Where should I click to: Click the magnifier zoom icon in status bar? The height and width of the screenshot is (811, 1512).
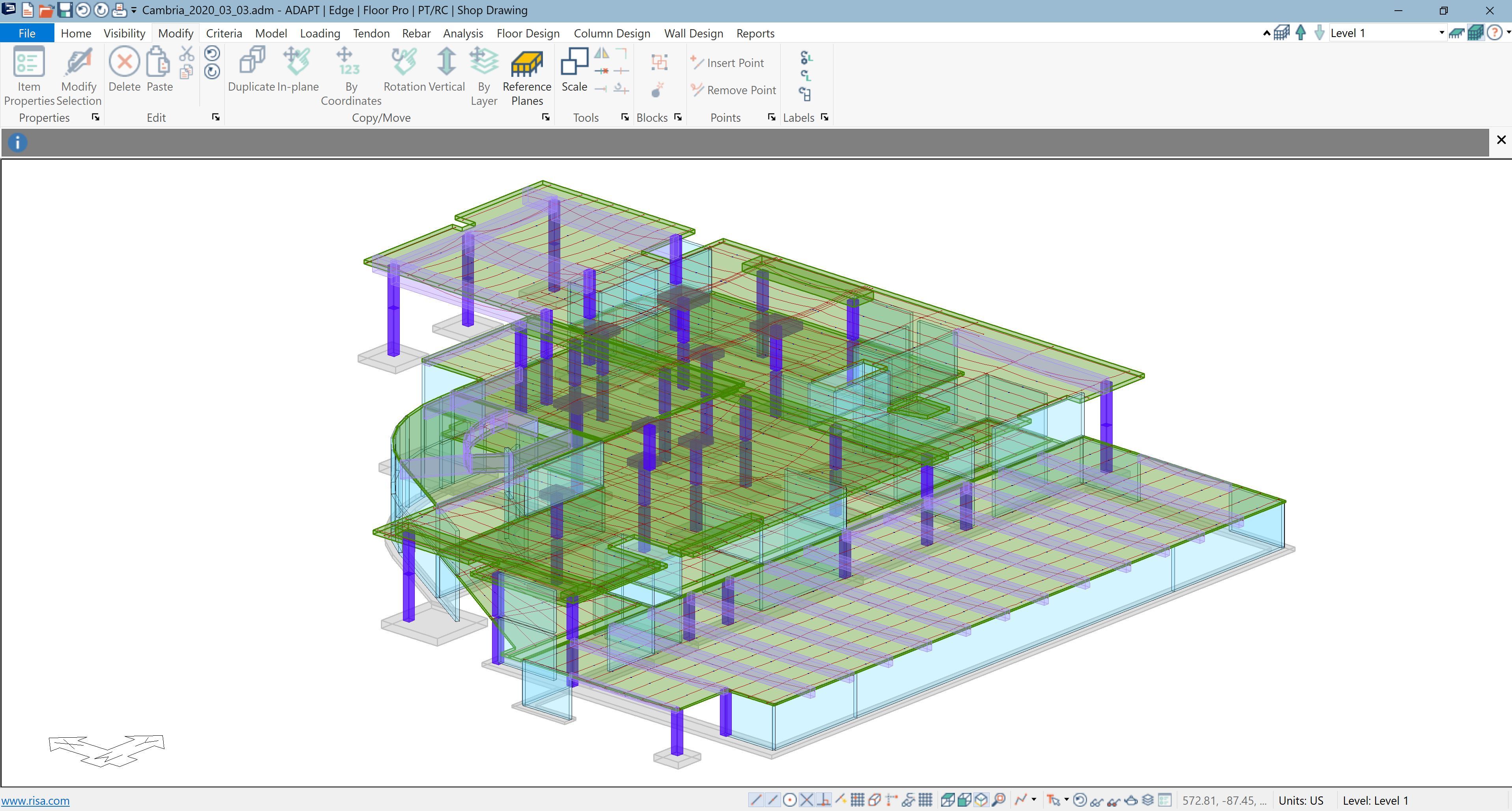[998, 800]
